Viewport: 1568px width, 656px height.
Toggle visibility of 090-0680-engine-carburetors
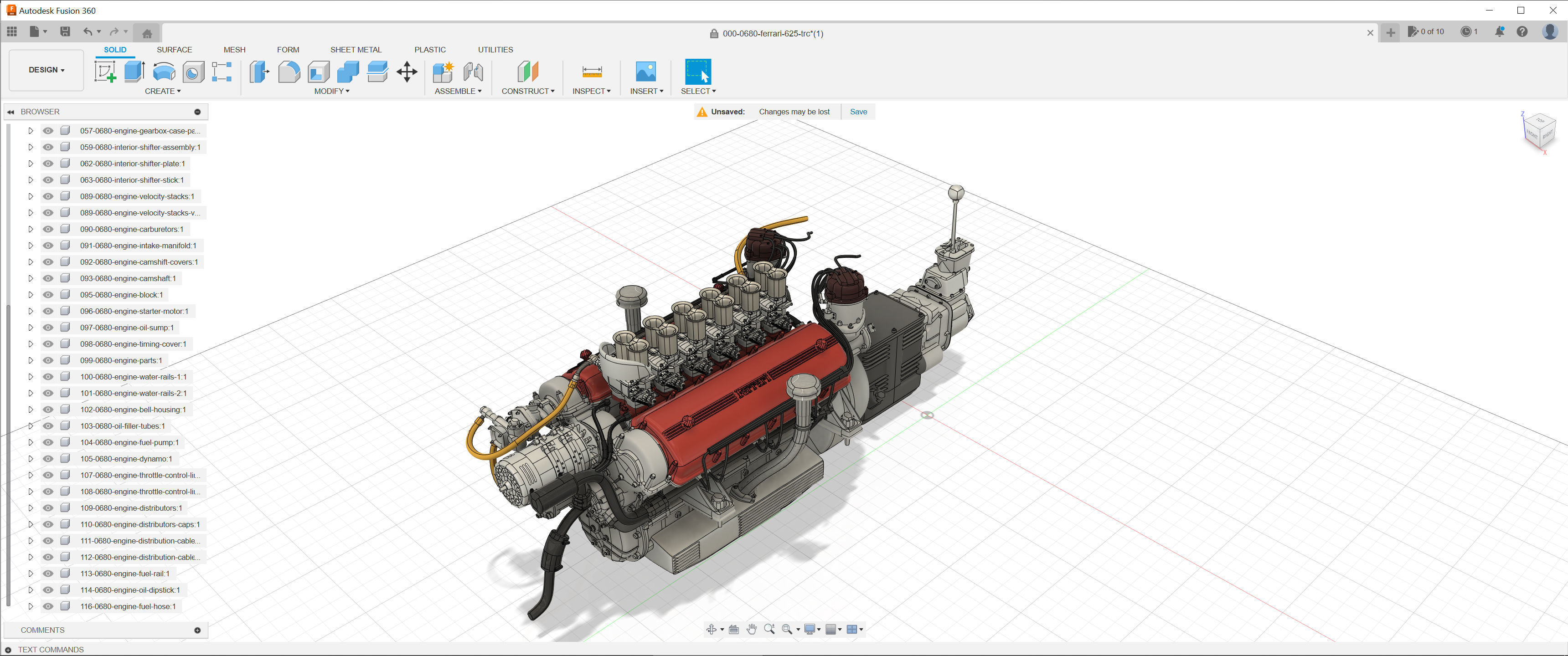(48, 229)
